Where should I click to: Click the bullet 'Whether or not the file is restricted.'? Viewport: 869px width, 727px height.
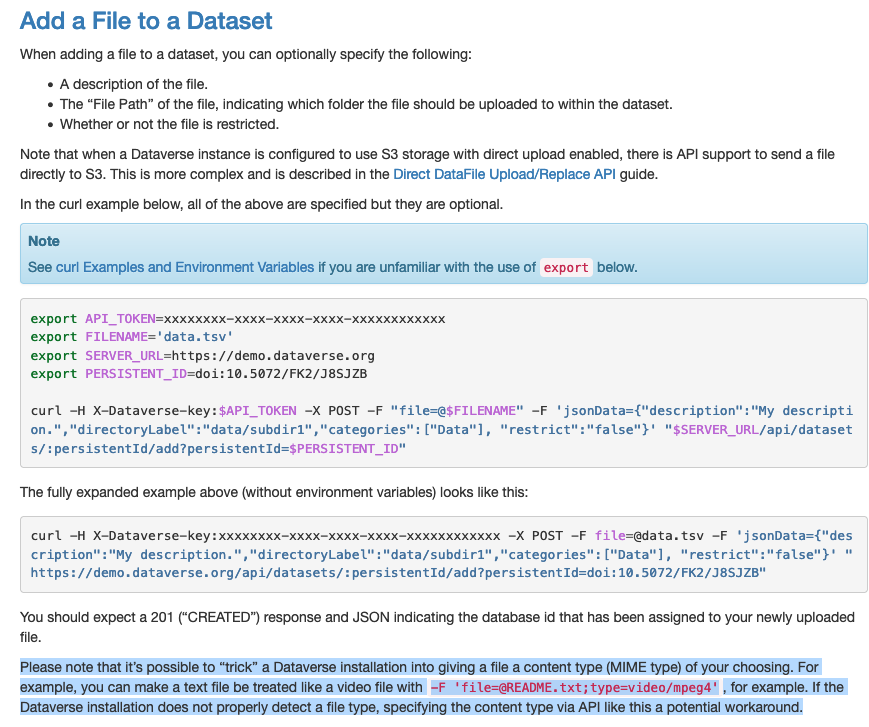169,124
